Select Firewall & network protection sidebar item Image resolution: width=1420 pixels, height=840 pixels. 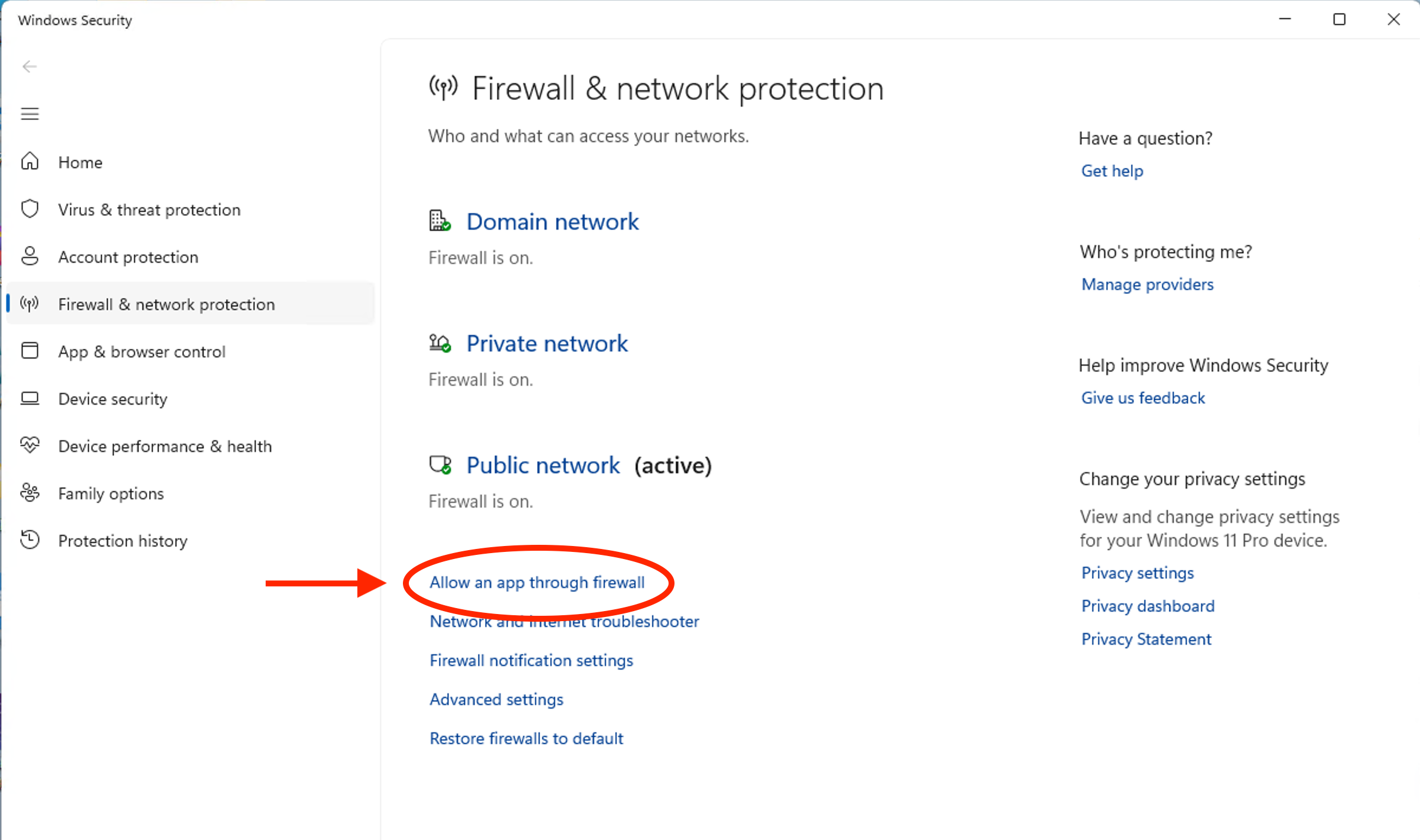[x=166, y=304]
